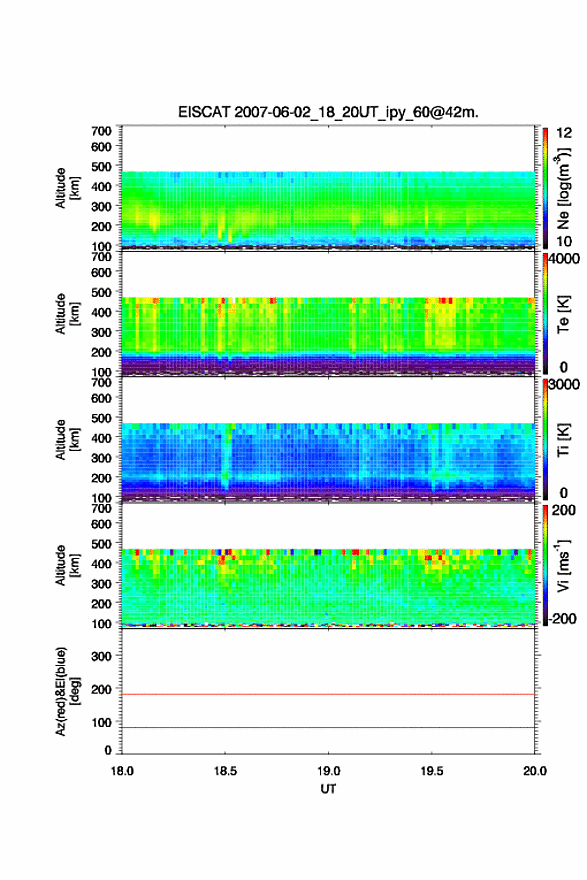Click the 19.0 tick label on UT axis
The width and height of the screenshot is (587, 880).
pyautogui.click(x=328, y=771)
